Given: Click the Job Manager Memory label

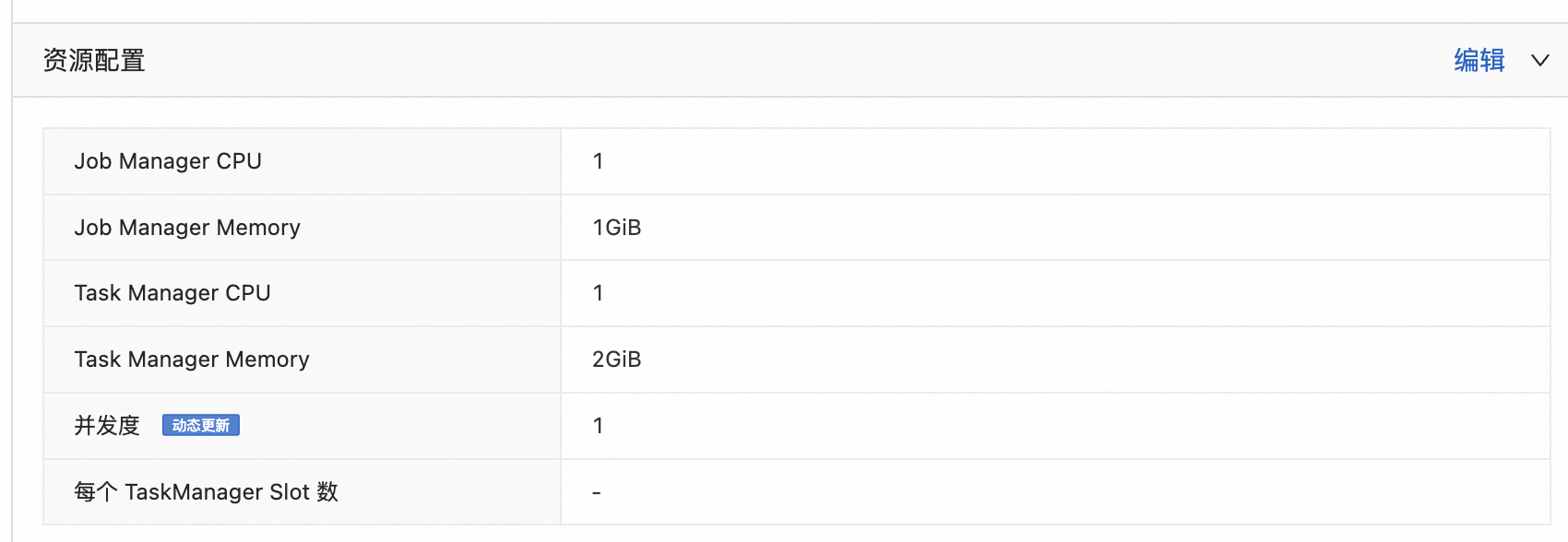Looking at the screenshot, I should 187,228.
